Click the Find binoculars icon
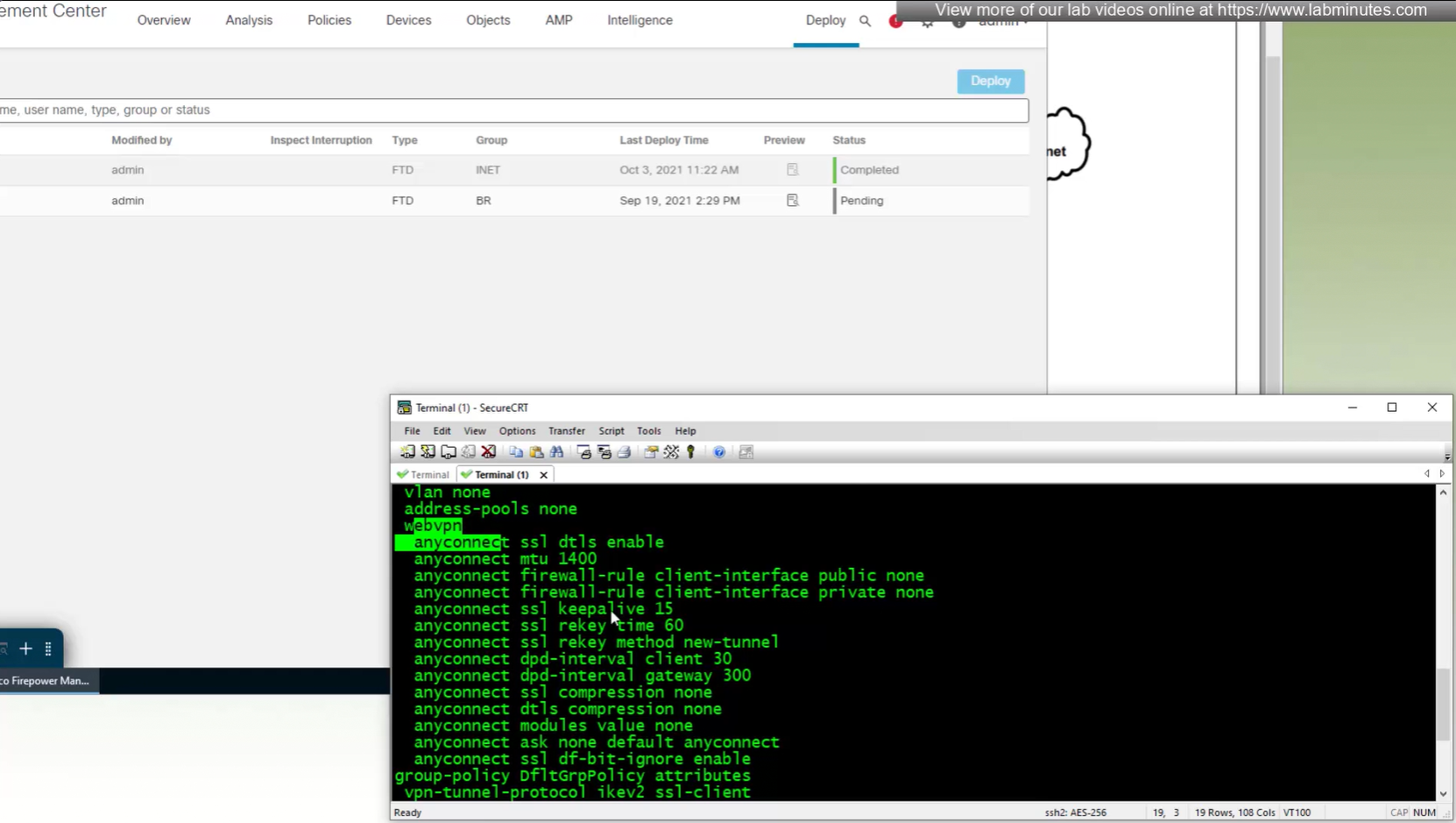This screenshot has height=823, width=1456. pyautogui.click(x=556, y=452)
